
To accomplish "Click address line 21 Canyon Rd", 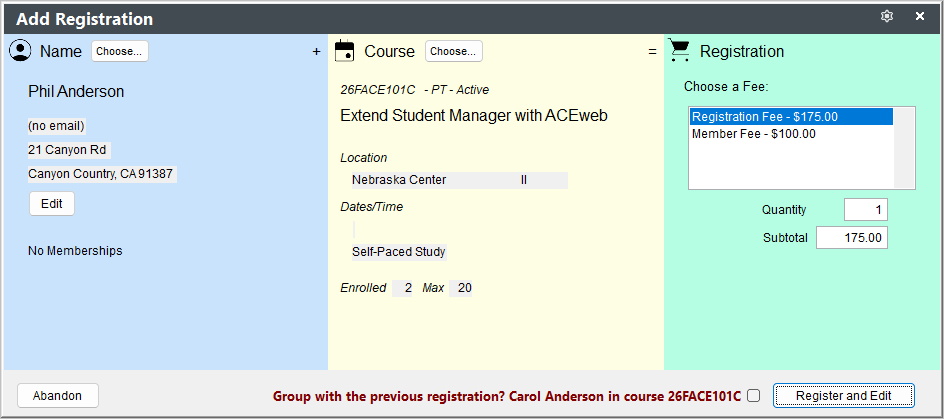I will [x=69, y=151].
